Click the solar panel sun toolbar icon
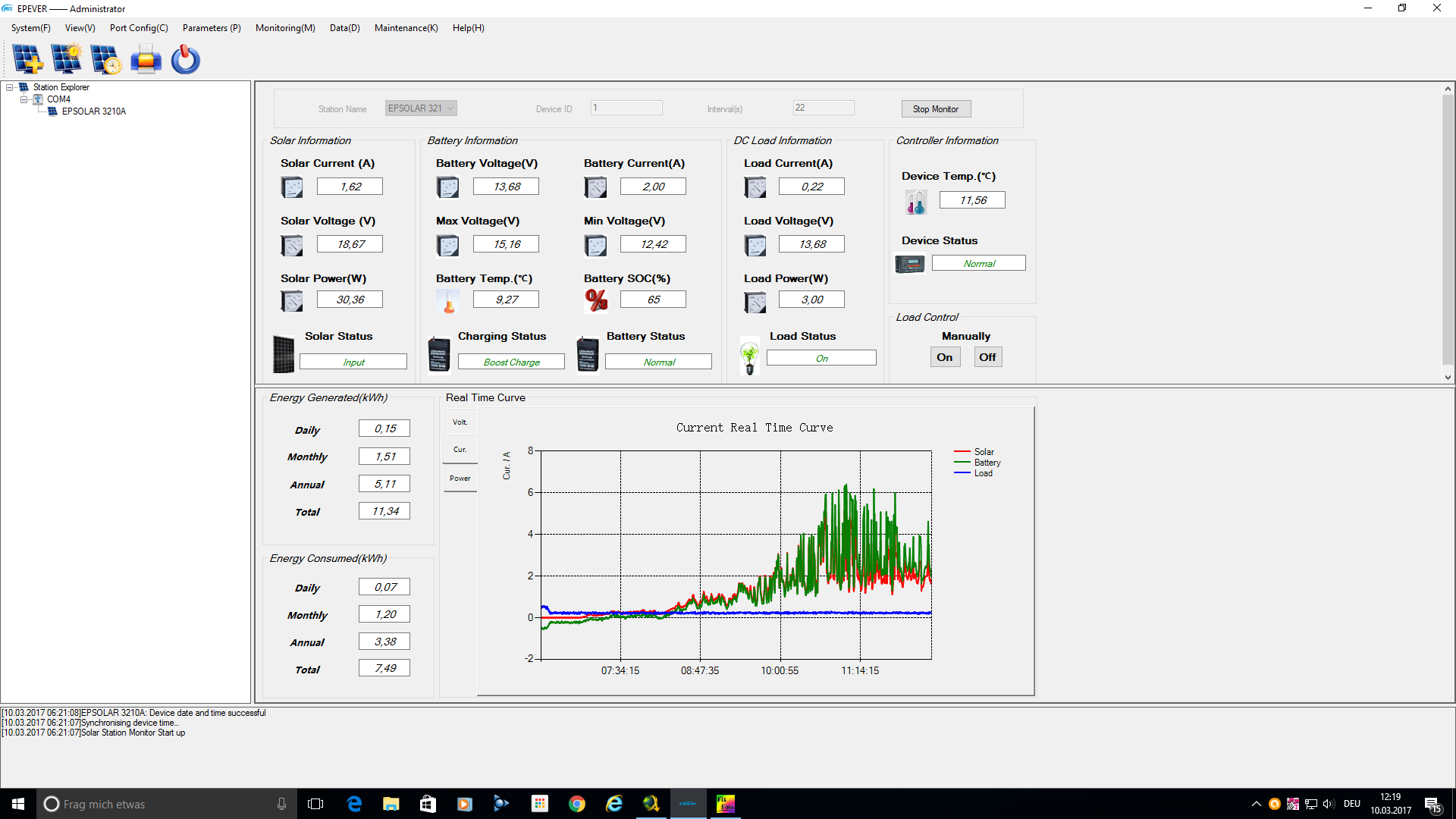Viewport: 1456px width, 819px height. coord(67,59)
